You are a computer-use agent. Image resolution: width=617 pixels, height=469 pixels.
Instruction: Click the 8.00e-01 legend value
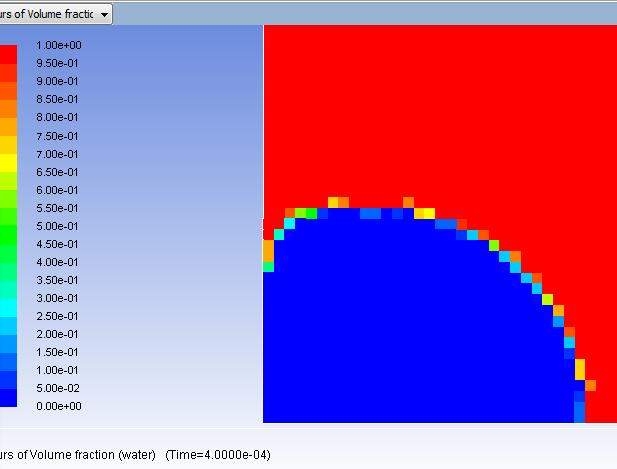click(x=57, y=118)
